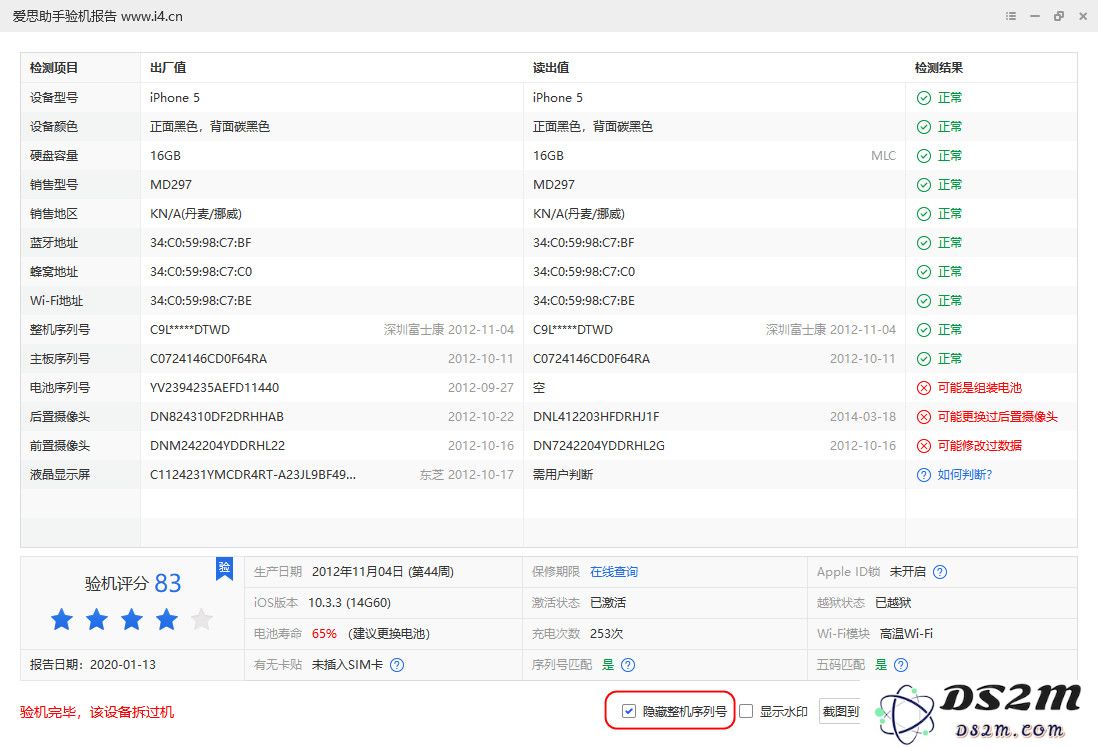Click the 验机评分 83 score

coord(133,583)
